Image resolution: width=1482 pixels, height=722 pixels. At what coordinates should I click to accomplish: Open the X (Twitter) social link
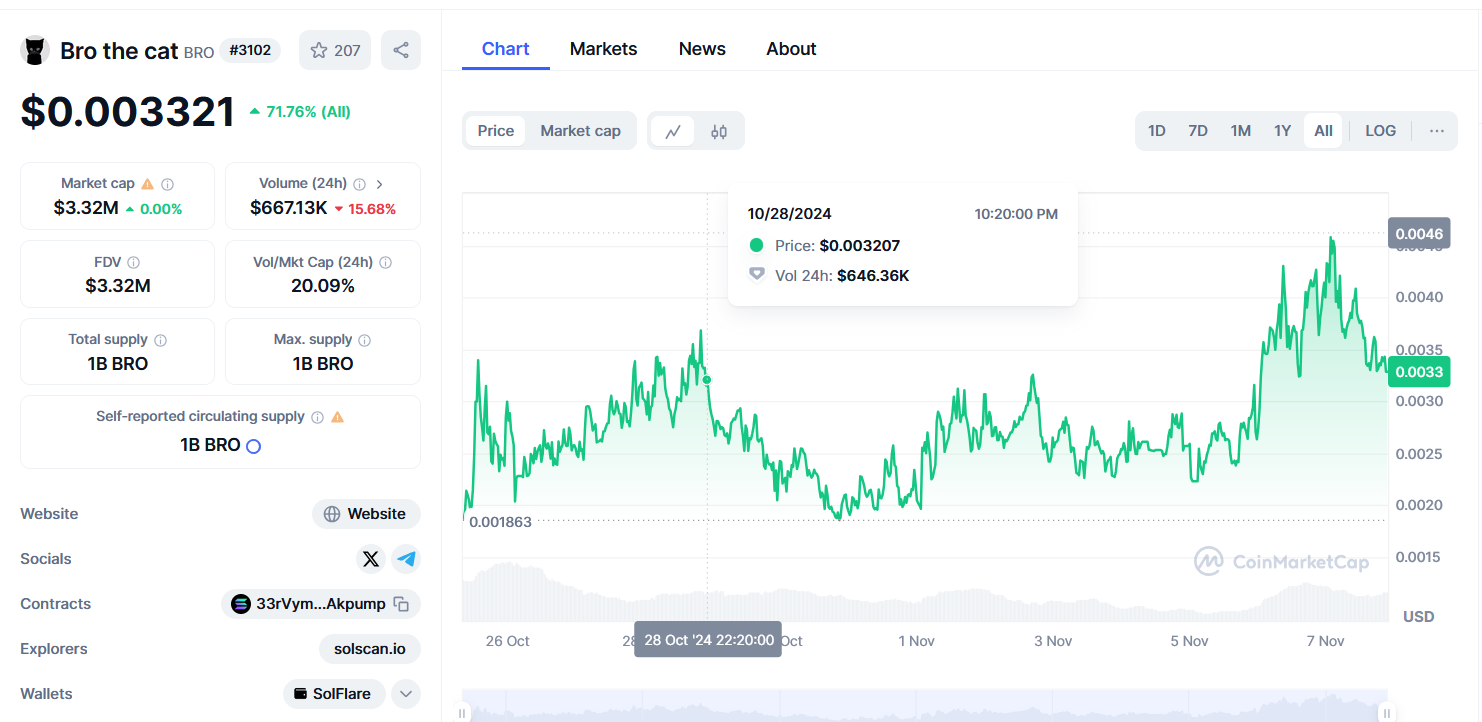(371, 559)
